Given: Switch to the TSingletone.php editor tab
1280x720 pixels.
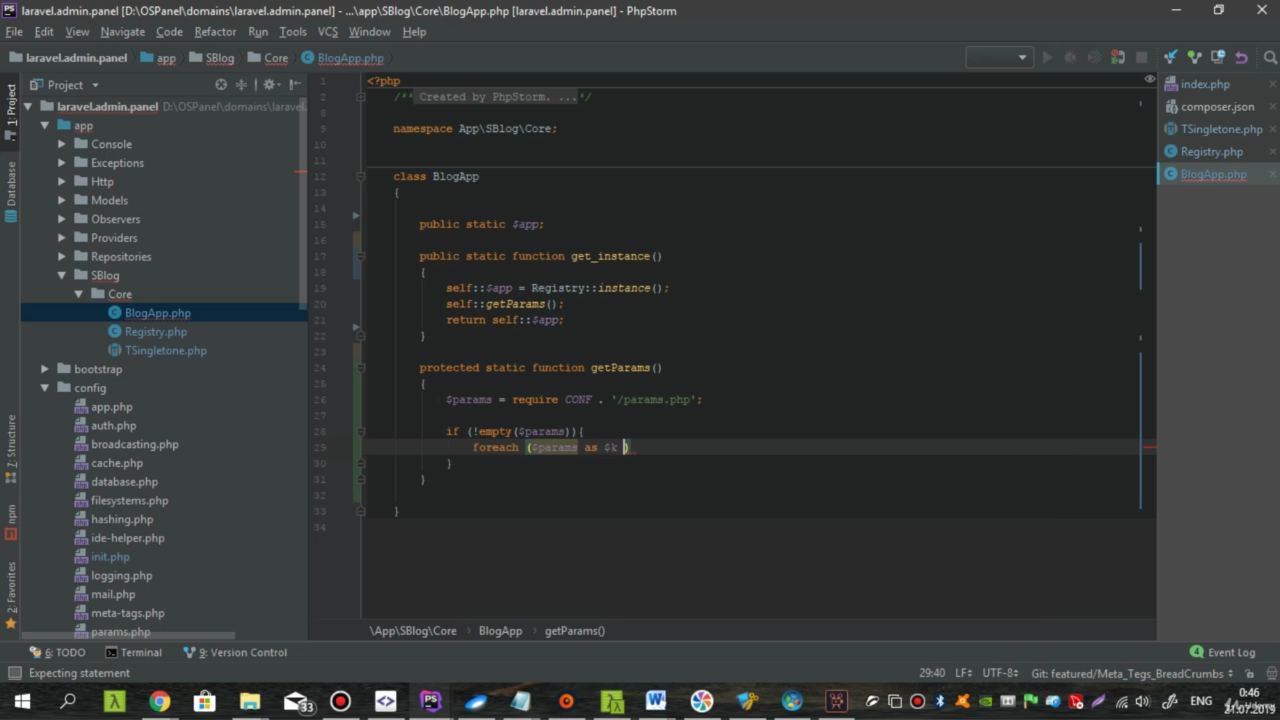Looking at the screenshot, I should click(1221, 129).
